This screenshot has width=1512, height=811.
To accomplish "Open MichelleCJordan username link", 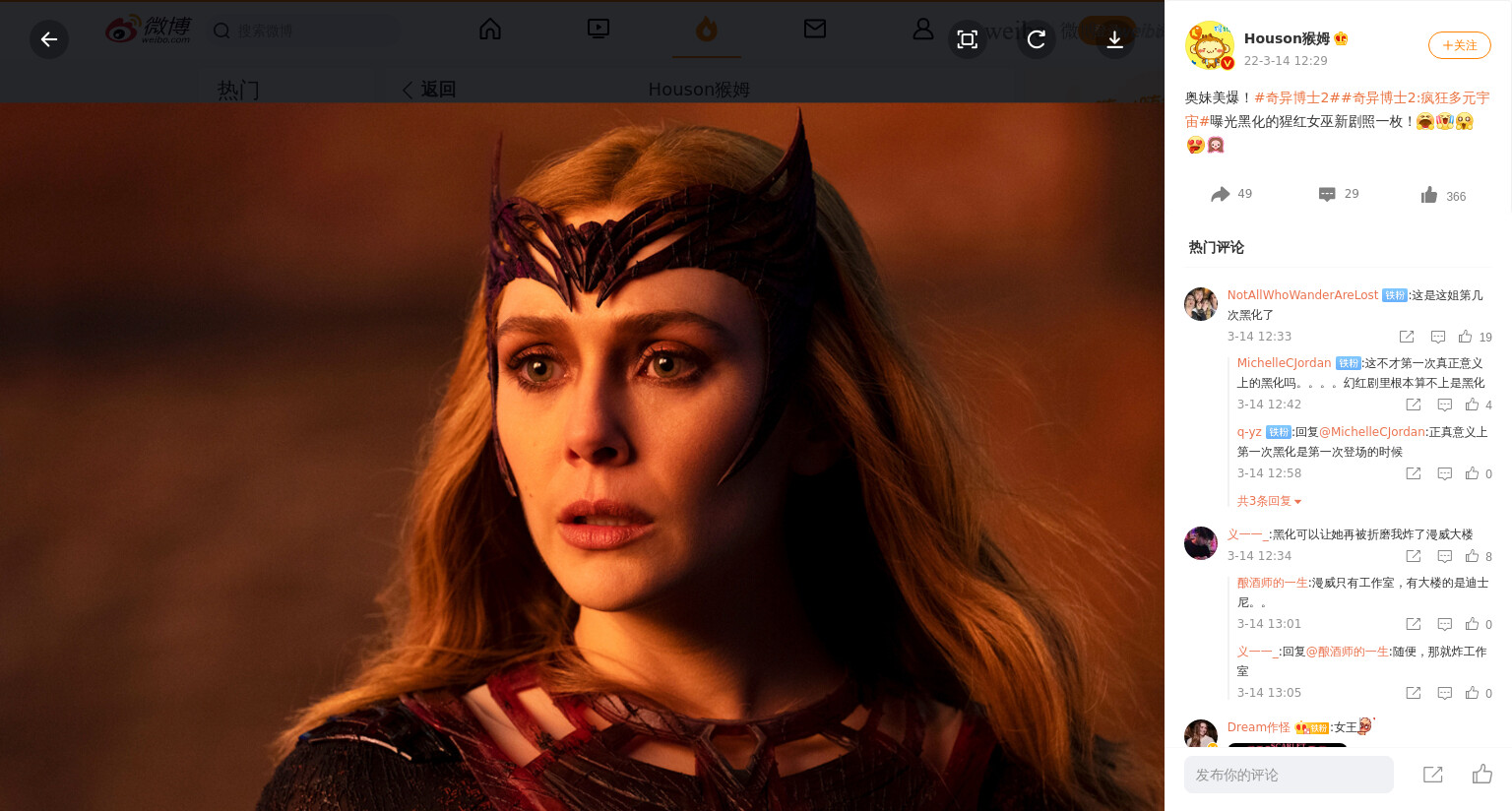I will coord(1284,363).
